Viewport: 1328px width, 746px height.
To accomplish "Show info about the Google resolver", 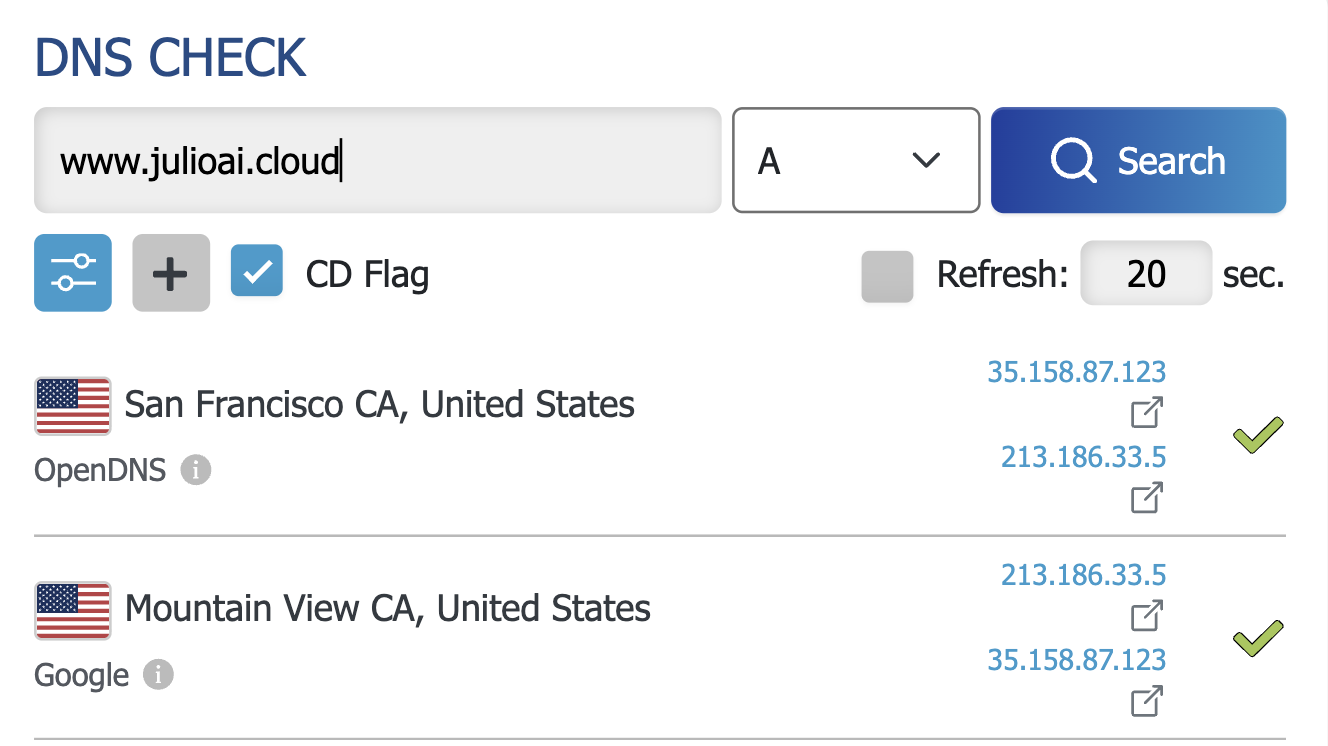I will point(158,675).
